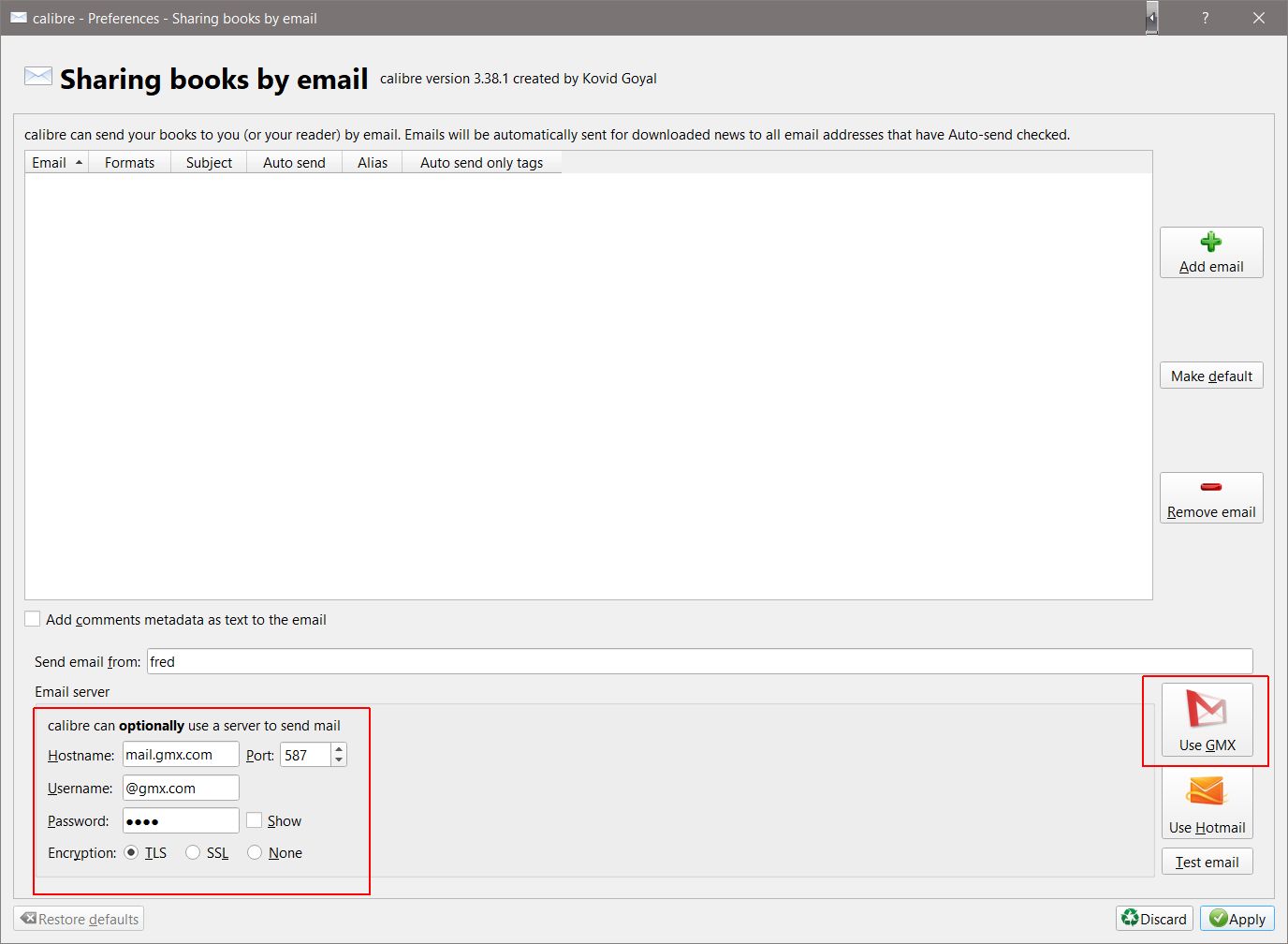The width and height of the screenshot is (1288, 944).
Task: Click the Formats column header
Action: tap(130, 162)
